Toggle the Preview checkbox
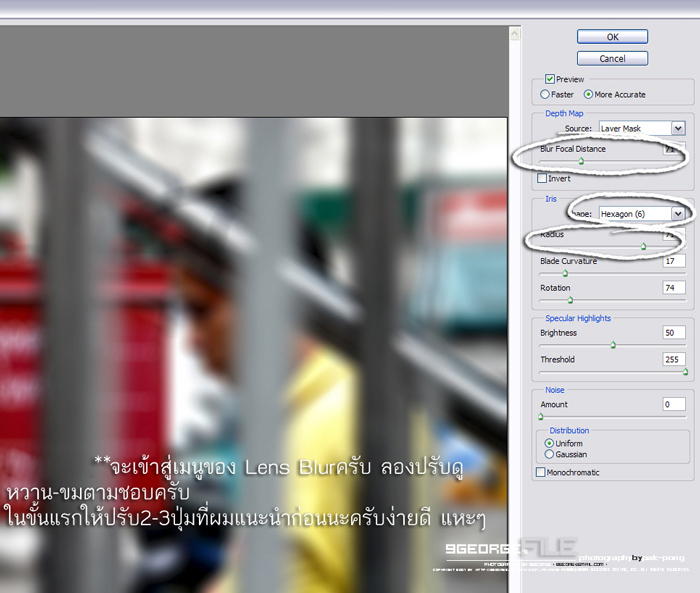Viewport: 700px width, 593px height. [x=550, y=79]
